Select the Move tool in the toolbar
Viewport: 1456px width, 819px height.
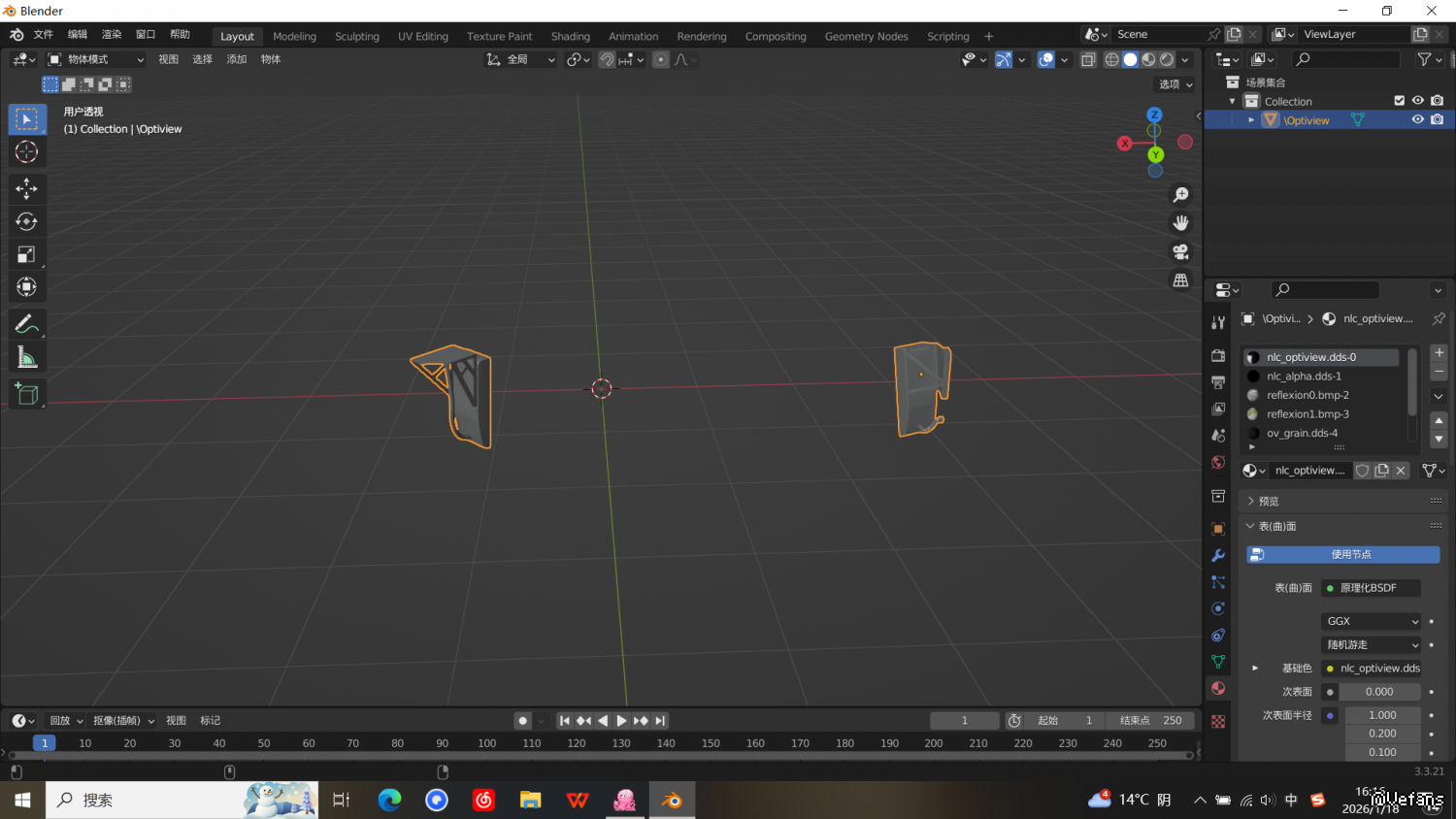click(x=26, y=187)
